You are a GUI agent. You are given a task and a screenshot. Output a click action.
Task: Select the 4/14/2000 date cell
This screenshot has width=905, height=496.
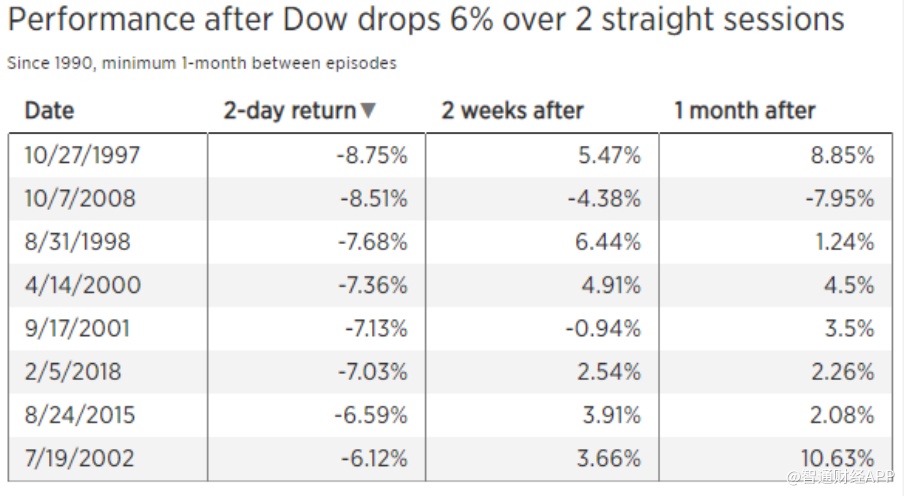[x=83, y=285]
